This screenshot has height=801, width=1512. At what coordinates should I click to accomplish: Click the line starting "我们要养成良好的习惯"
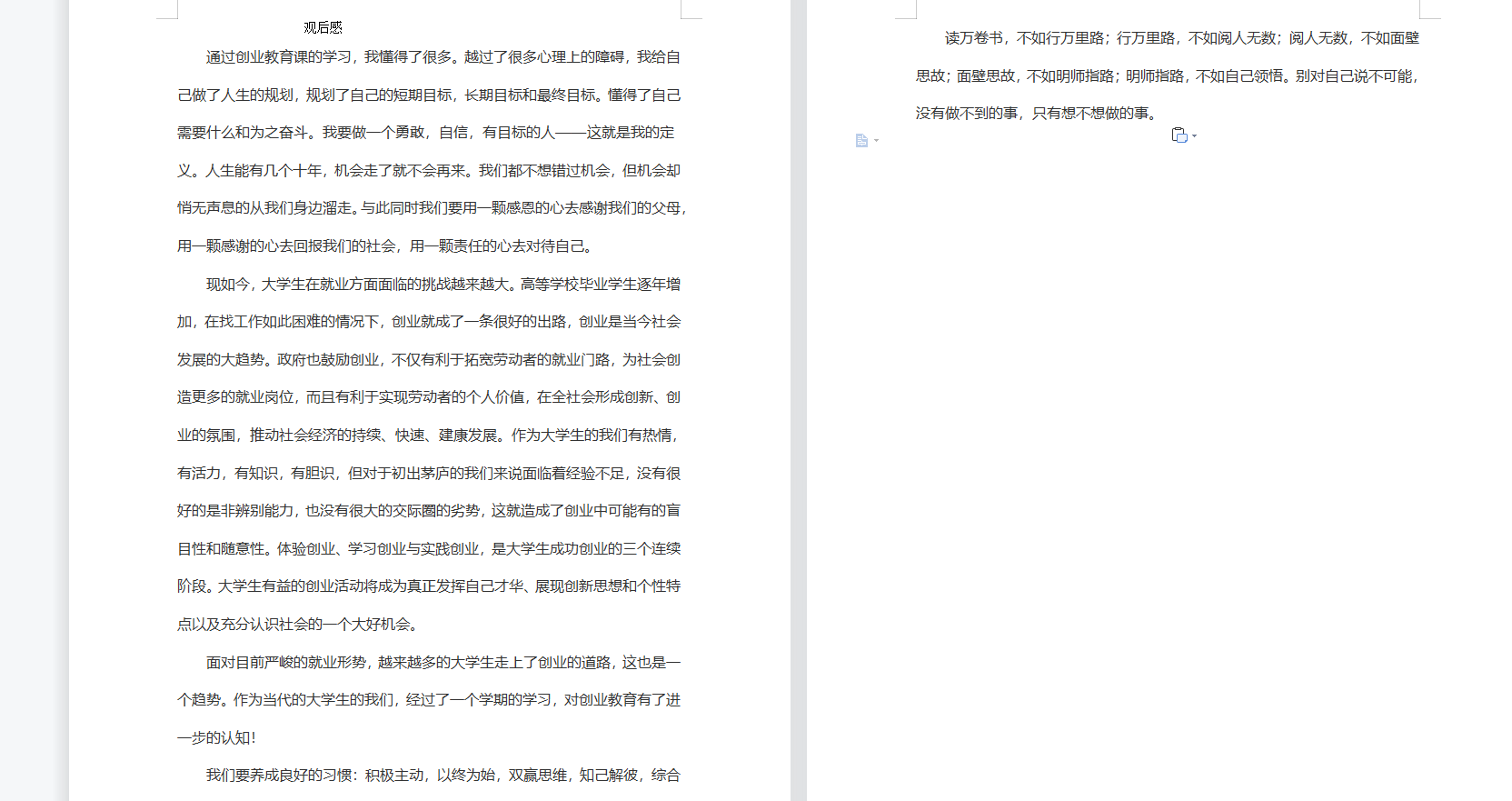point(443,776)
